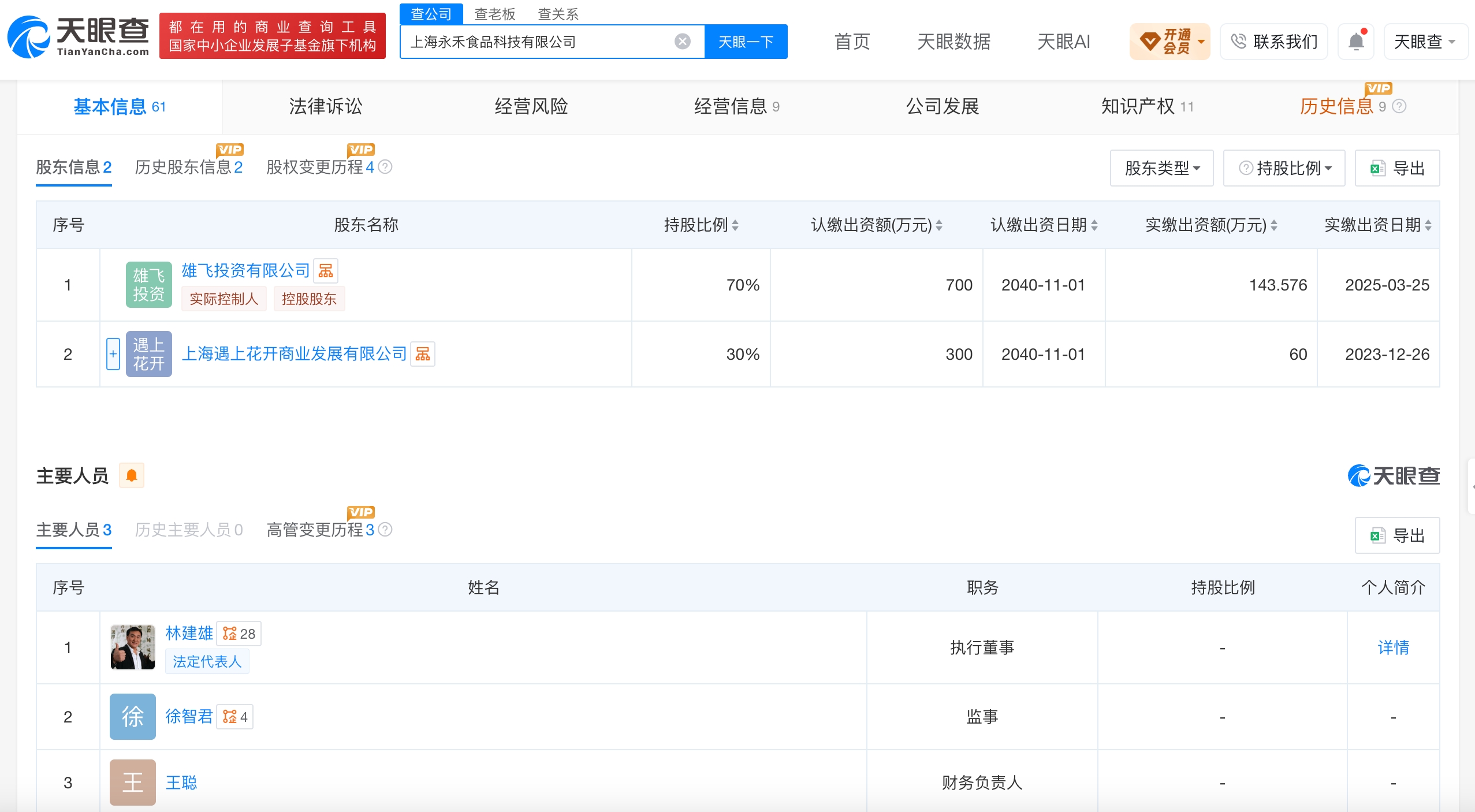
Task: Sort by 认缴出资日期 column arrows
Action: point(1094,225)
